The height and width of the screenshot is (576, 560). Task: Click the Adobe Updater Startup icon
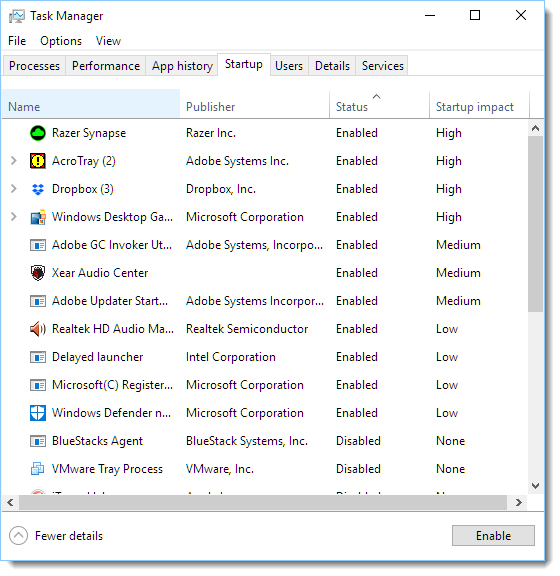(x=38, y=301)
